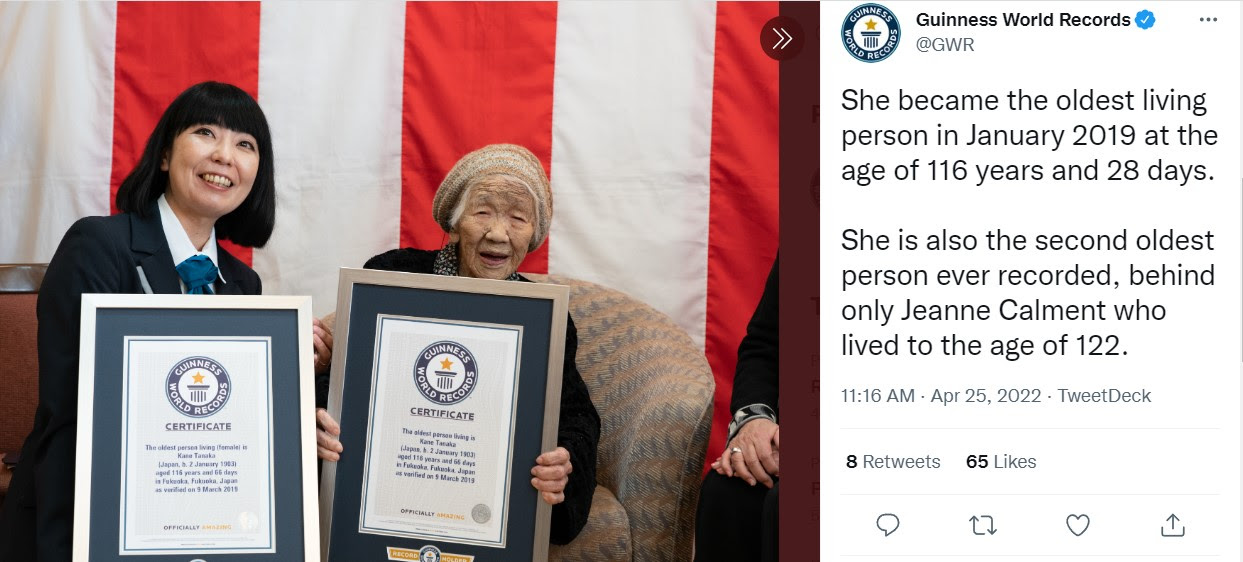View the 8 Retweets list
This screenshot has width=1243, height=562.
click(x=893, y=461)
